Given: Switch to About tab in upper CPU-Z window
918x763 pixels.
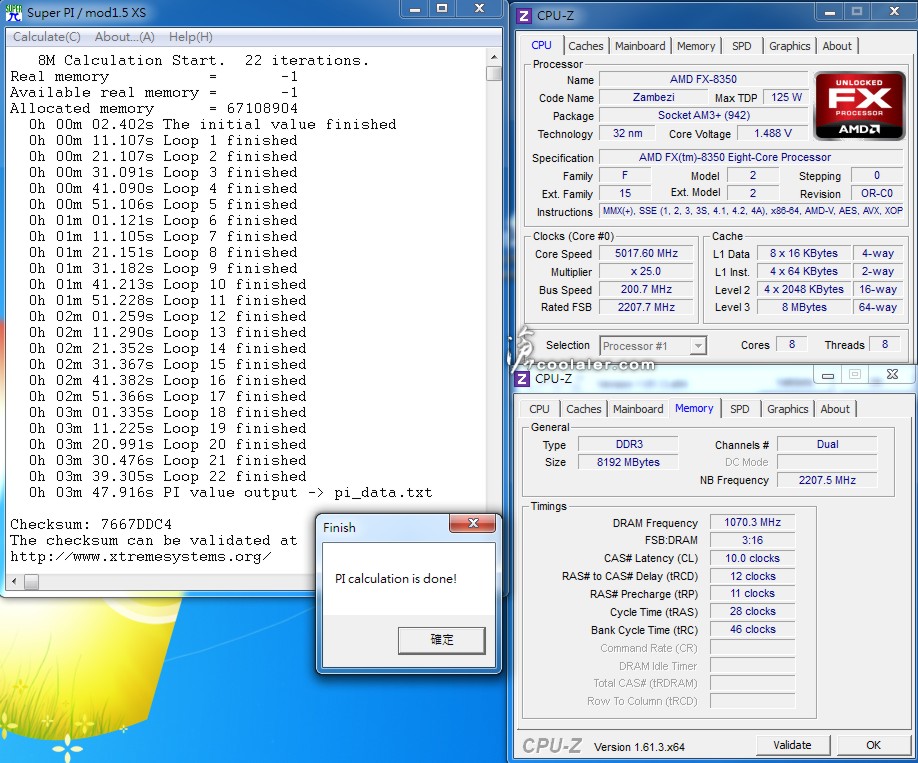Looking at the screenshot, I should coord(837,46).
